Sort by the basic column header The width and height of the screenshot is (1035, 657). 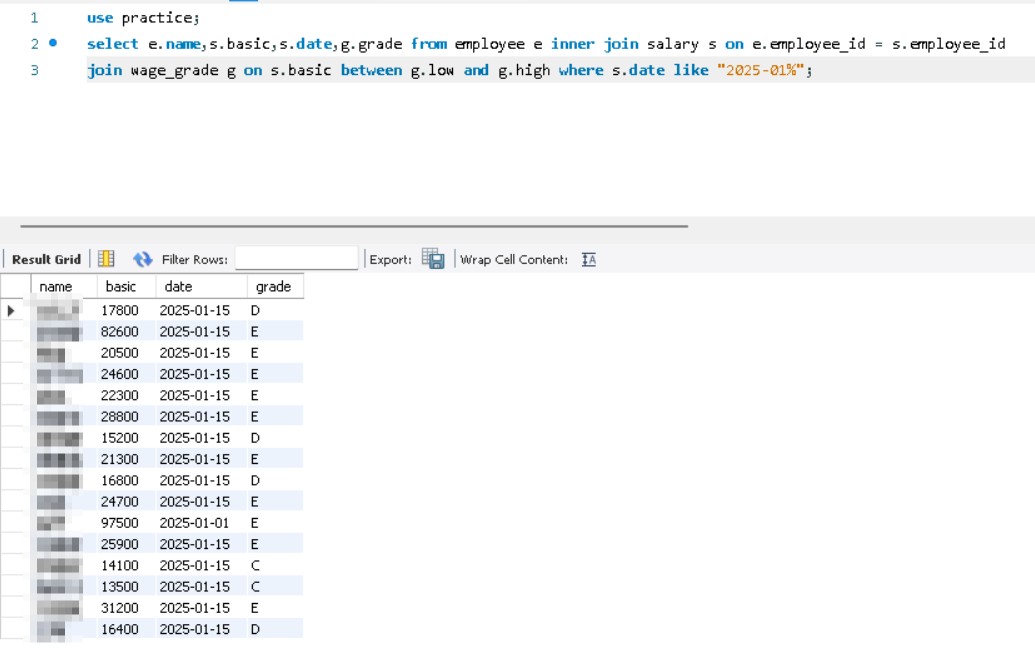click(121, 287)
